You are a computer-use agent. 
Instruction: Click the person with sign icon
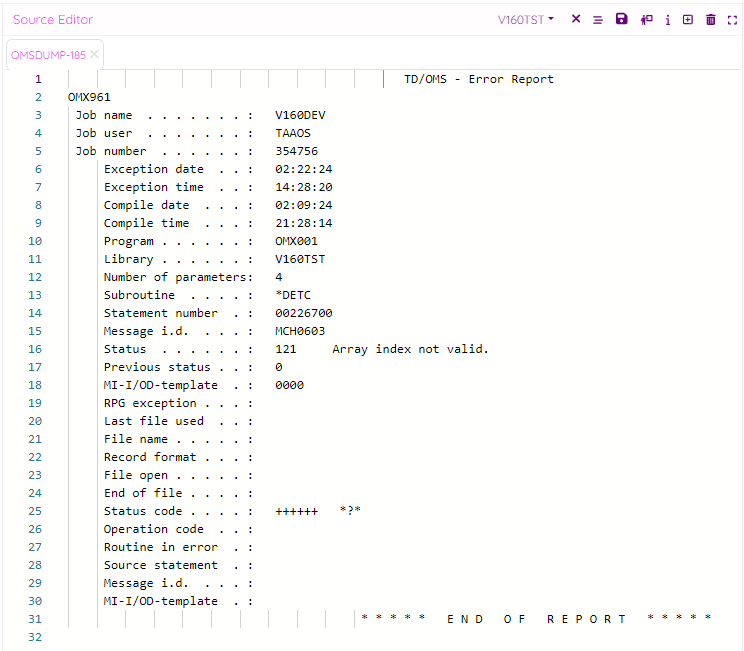[646, 20]
